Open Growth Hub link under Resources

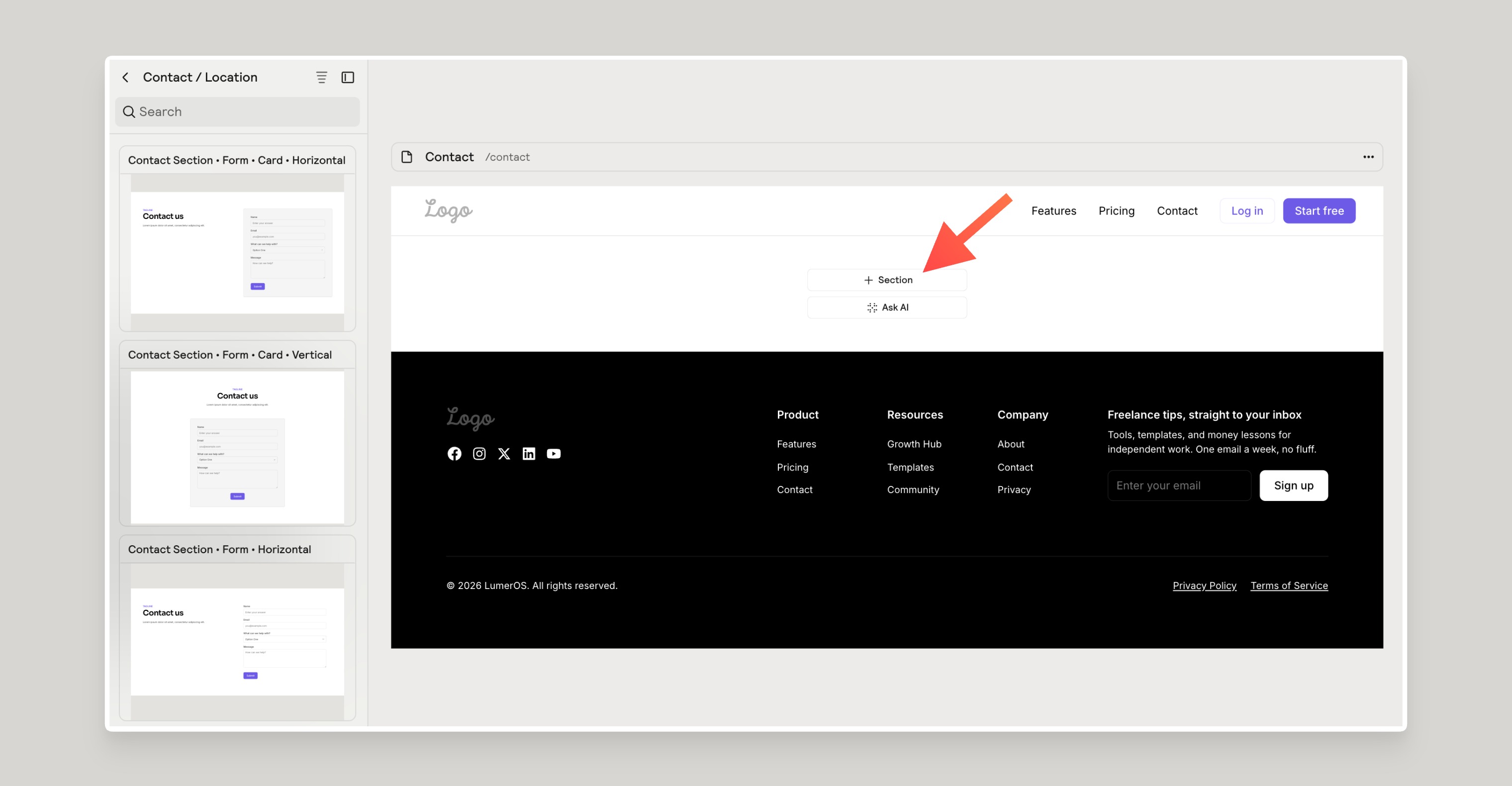[x=914, y=444]
